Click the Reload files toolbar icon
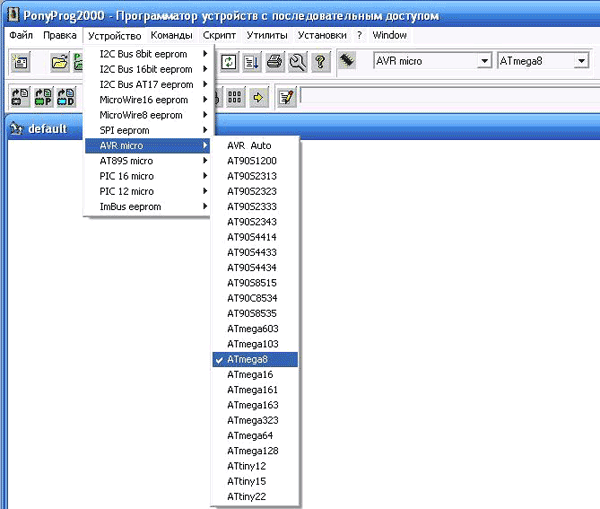This screenshot has width=600, height=509. point(228,62)
